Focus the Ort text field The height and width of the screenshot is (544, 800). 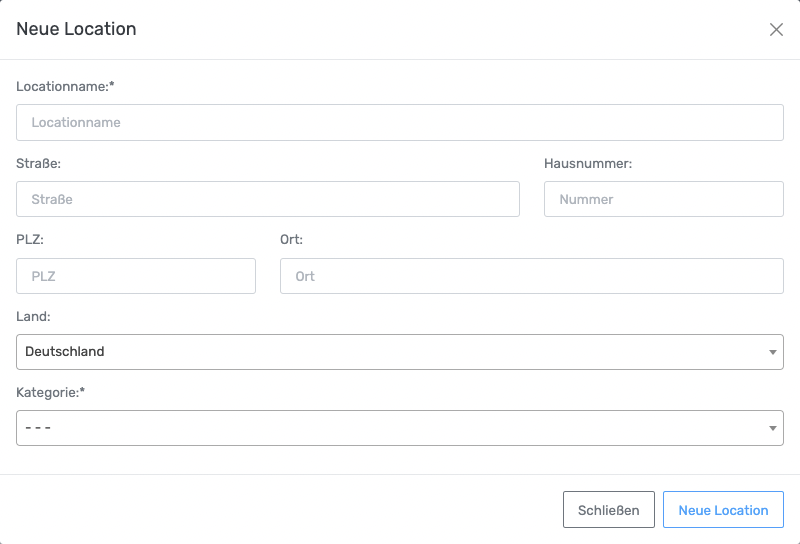pyautogui.click(x=532, y=276)
